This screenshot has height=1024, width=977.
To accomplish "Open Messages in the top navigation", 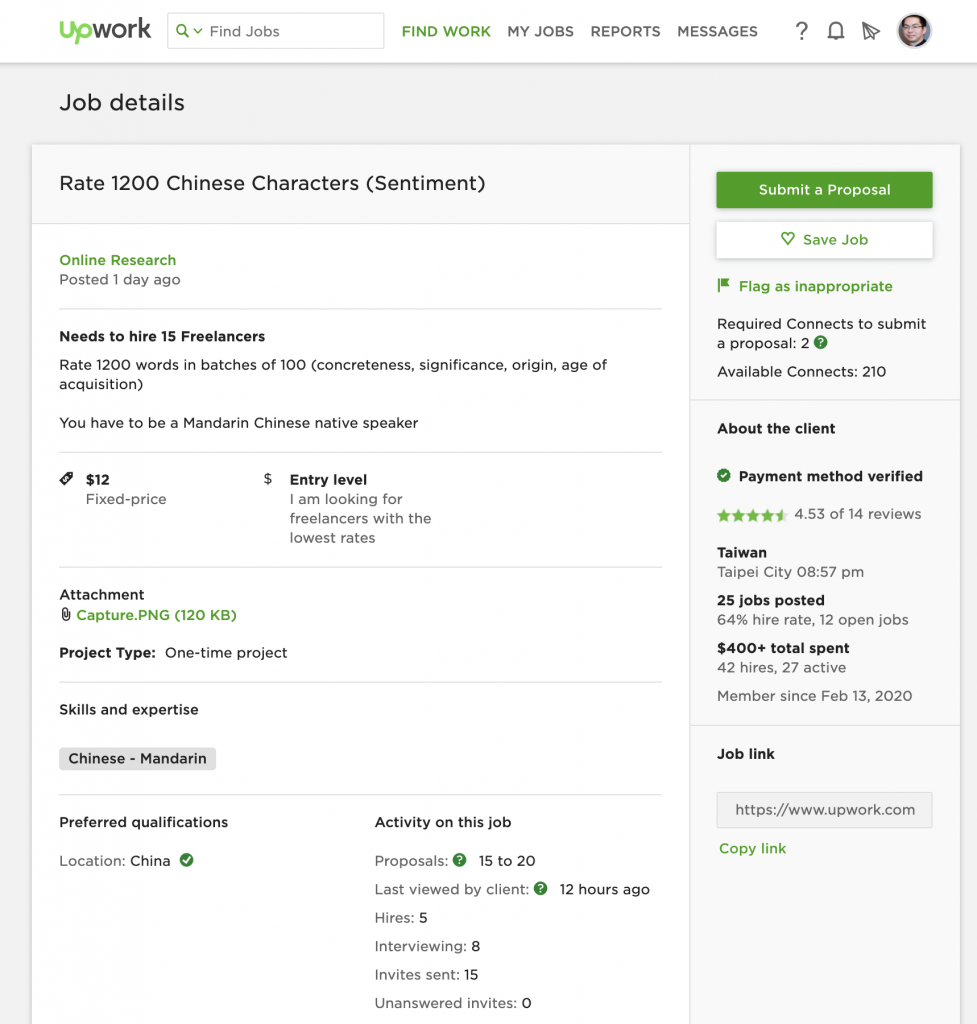I will click(x=717, y=31).
